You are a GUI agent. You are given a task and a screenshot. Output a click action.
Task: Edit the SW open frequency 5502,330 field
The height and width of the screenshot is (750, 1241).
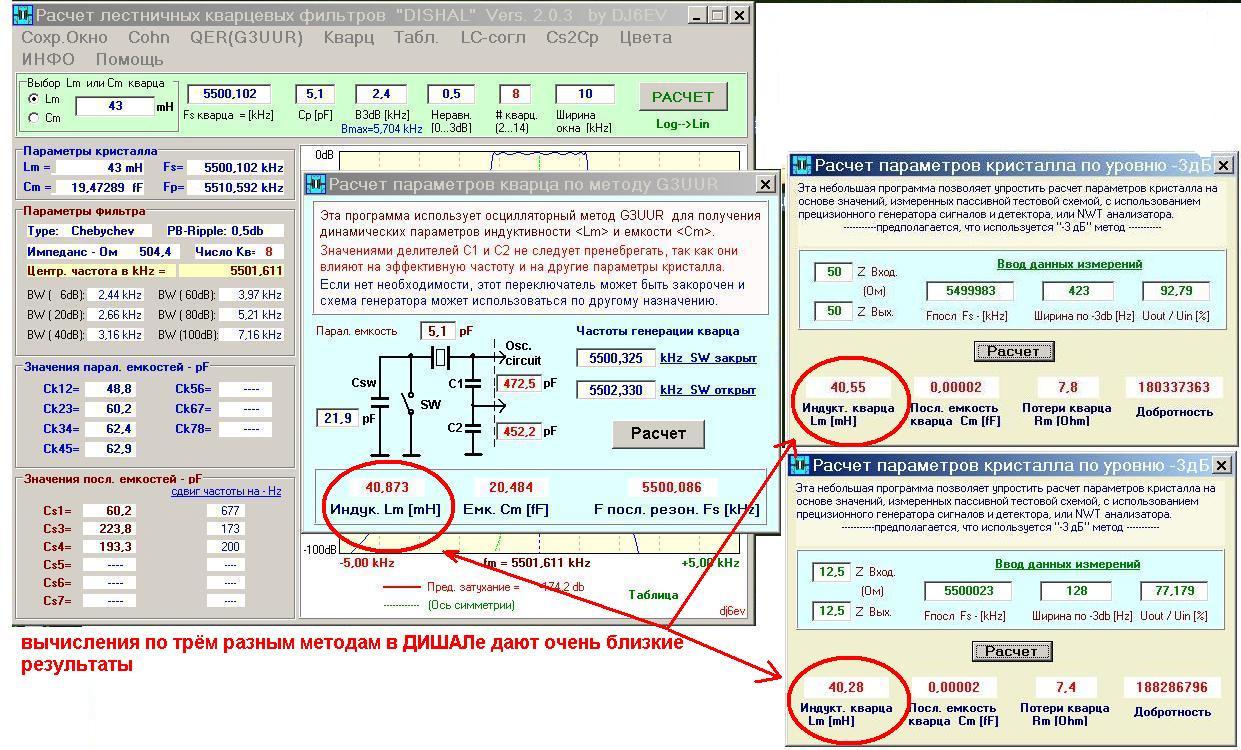point(615,390)
